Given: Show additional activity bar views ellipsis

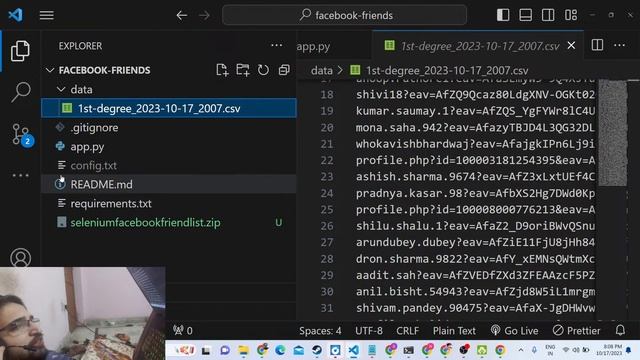Looking at the screenshot, I should [x=20, y=176].
